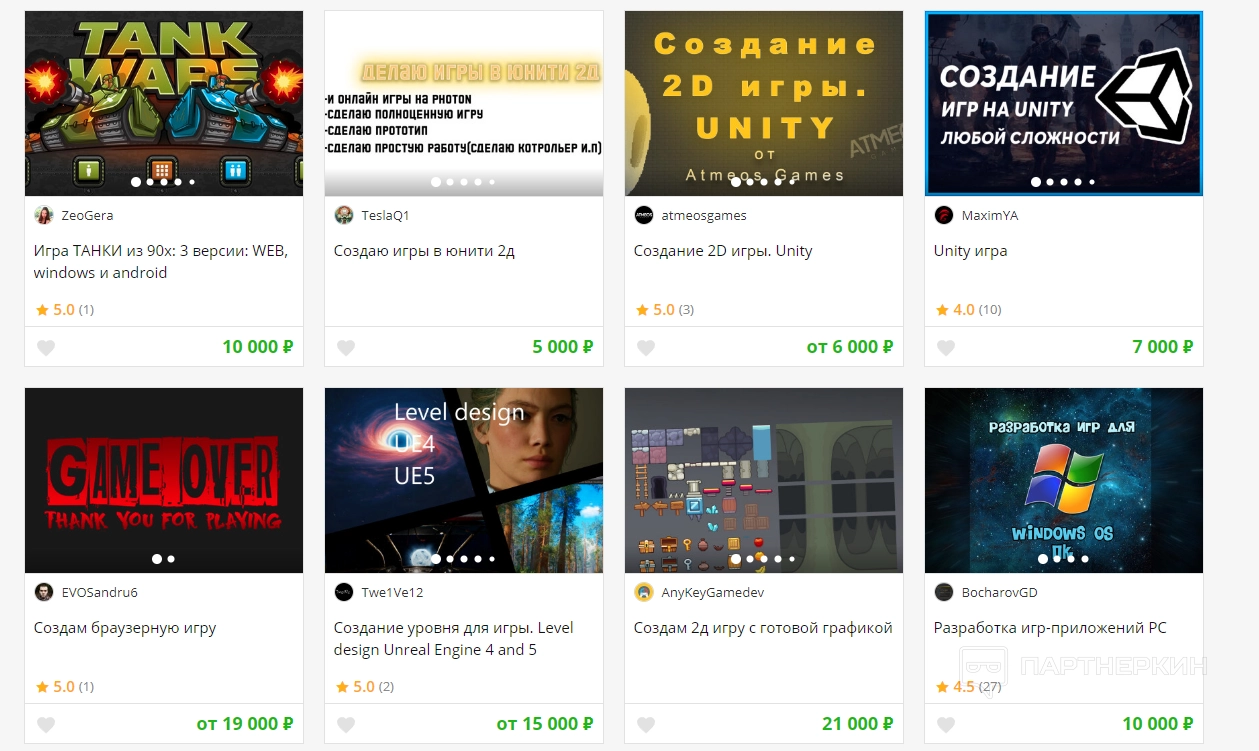Like the Создание 2D игры. Unity gig

pos(646,348)
